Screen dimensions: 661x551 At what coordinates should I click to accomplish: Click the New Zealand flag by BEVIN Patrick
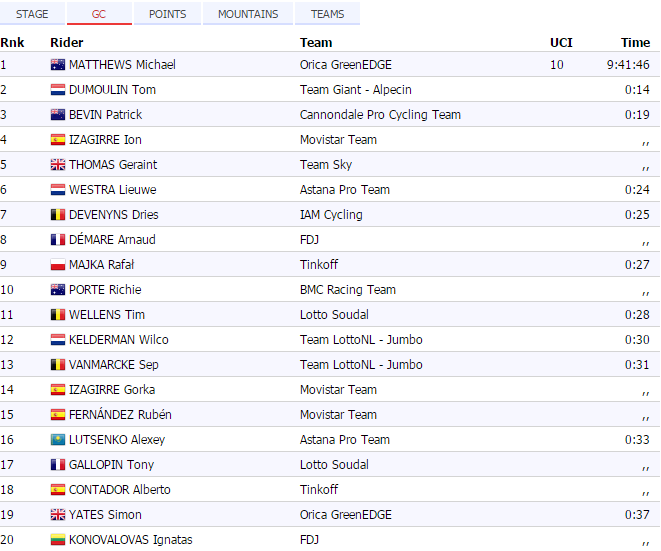(58, 115)
